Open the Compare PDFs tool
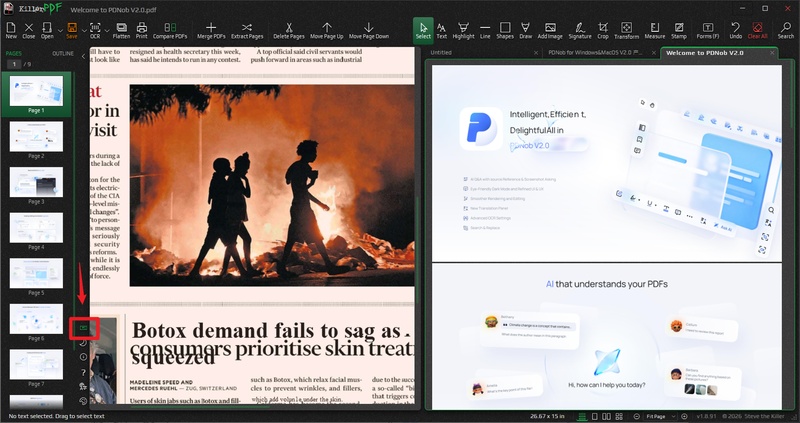 [x=170, y=30]
